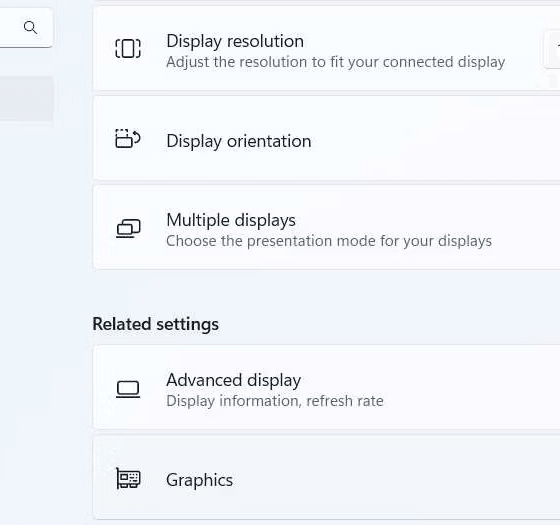The image size is (560, 525).
Task: Expand the Multiple displays section
Action: pos(326,228)
